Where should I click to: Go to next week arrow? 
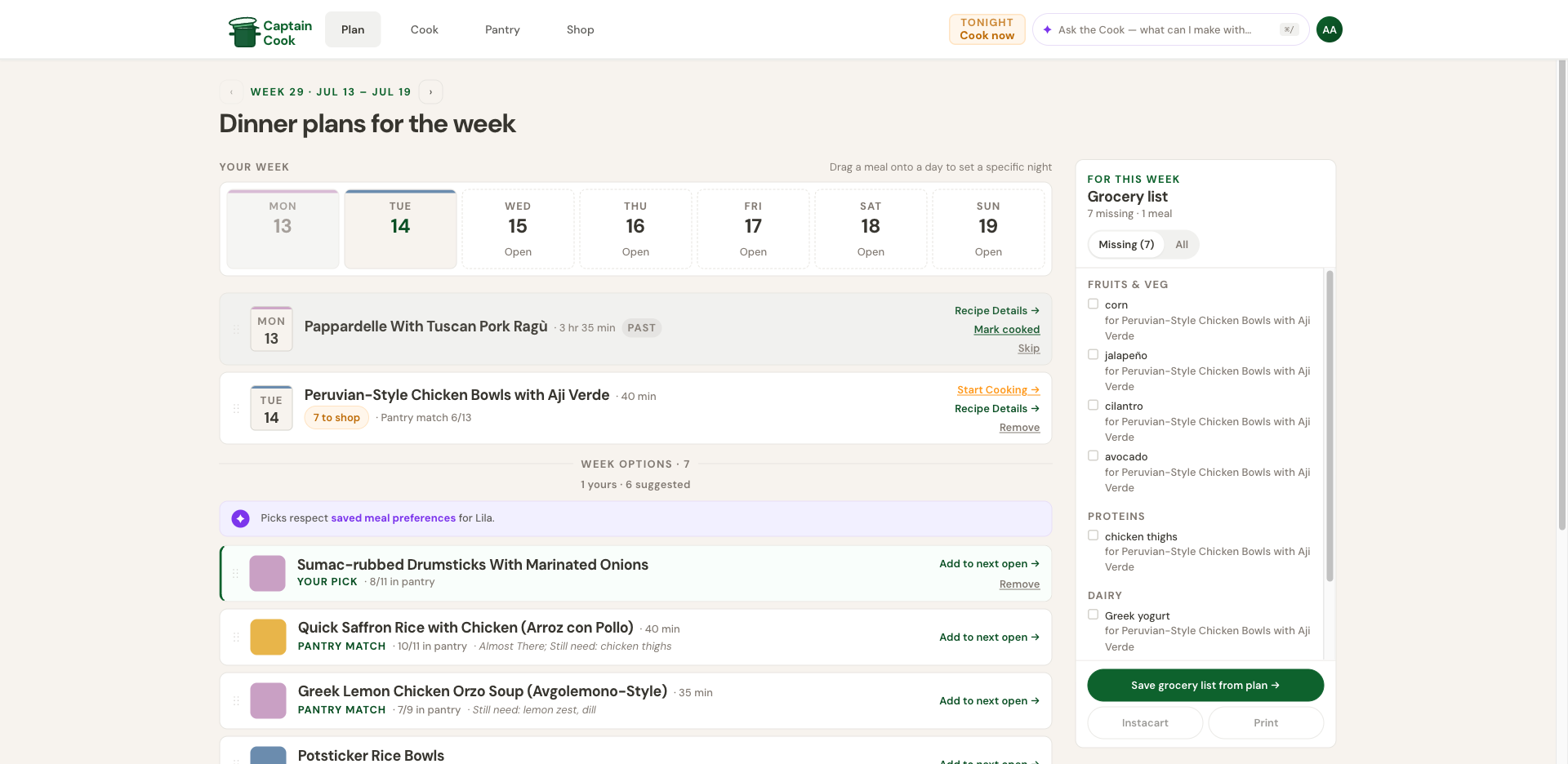[x=430, y=92]
